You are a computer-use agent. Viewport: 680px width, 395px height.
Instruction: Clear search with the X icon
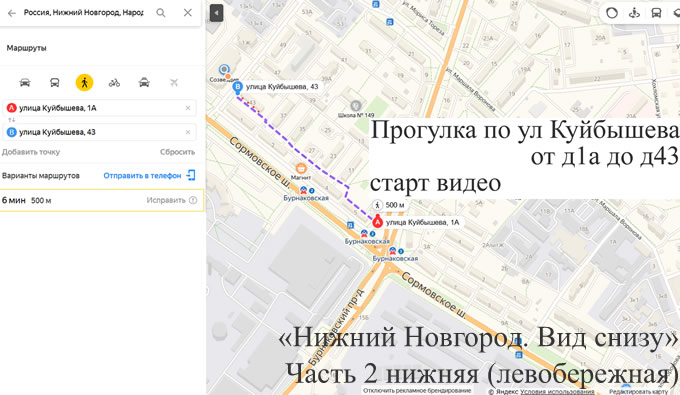tap(188, 13)
